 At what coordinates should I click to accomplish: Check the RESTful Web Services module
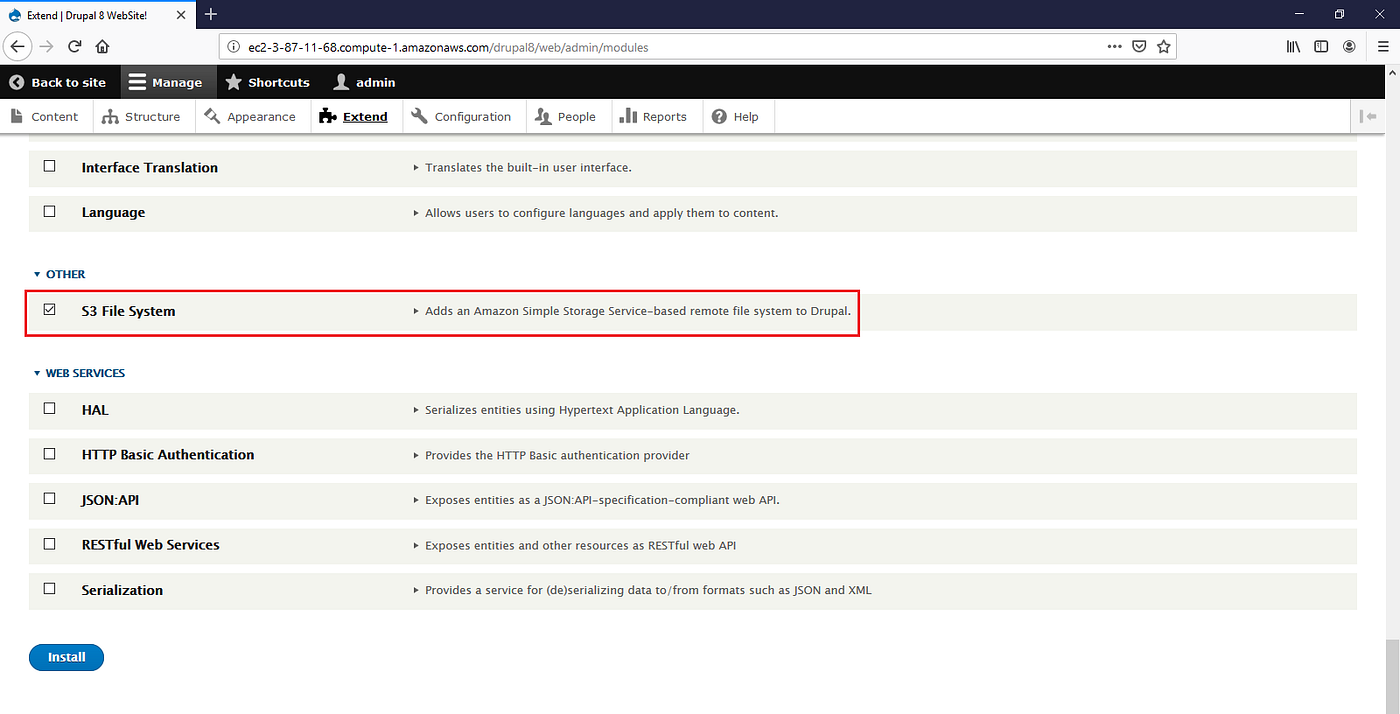[x=49, y=543]
